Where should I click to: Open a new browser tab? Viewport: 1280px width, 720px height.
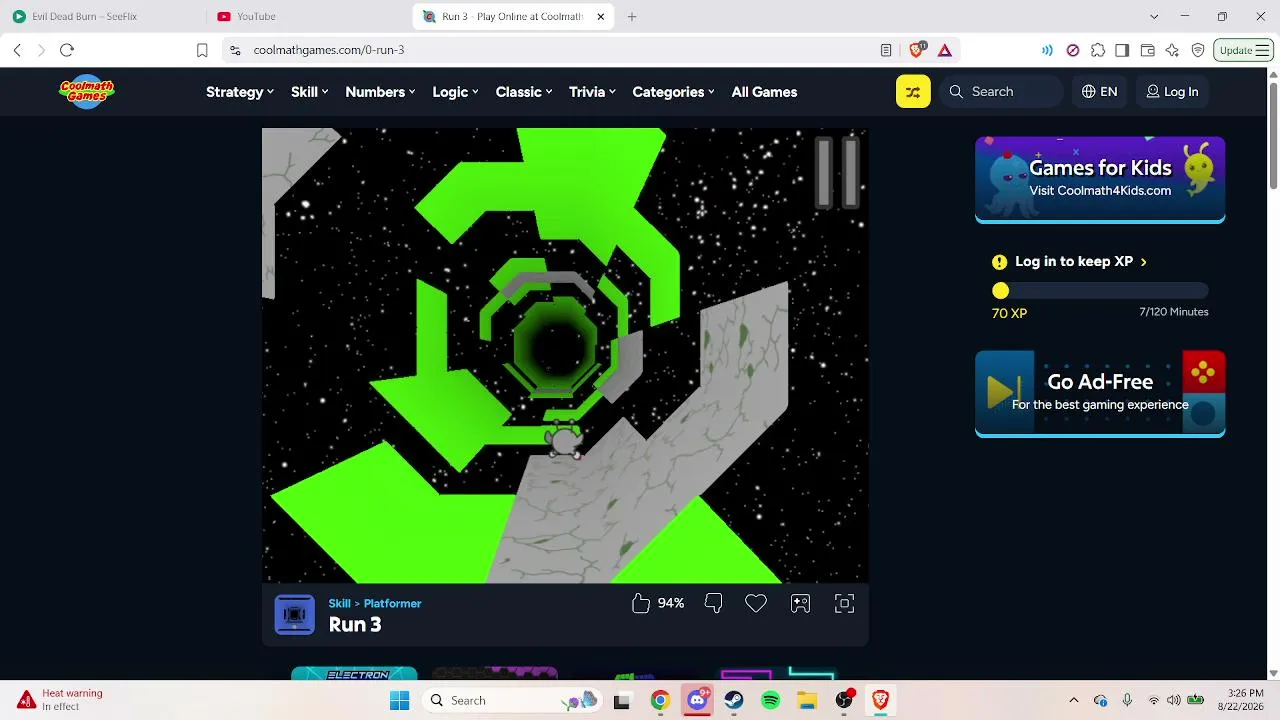[x=632, y=17]
